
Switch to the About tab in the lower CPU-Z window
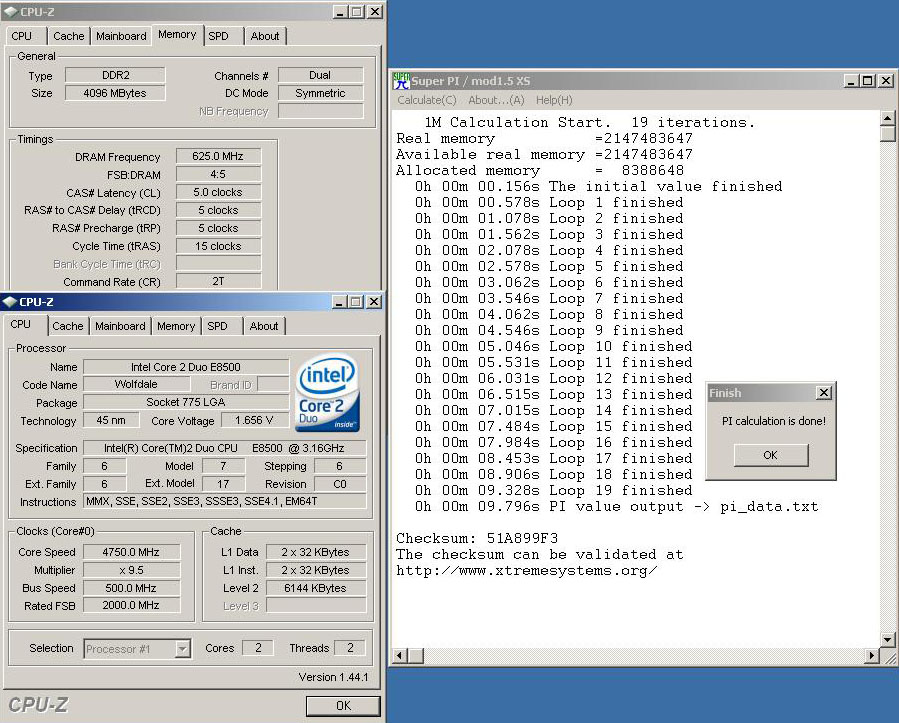pos(264,326)
